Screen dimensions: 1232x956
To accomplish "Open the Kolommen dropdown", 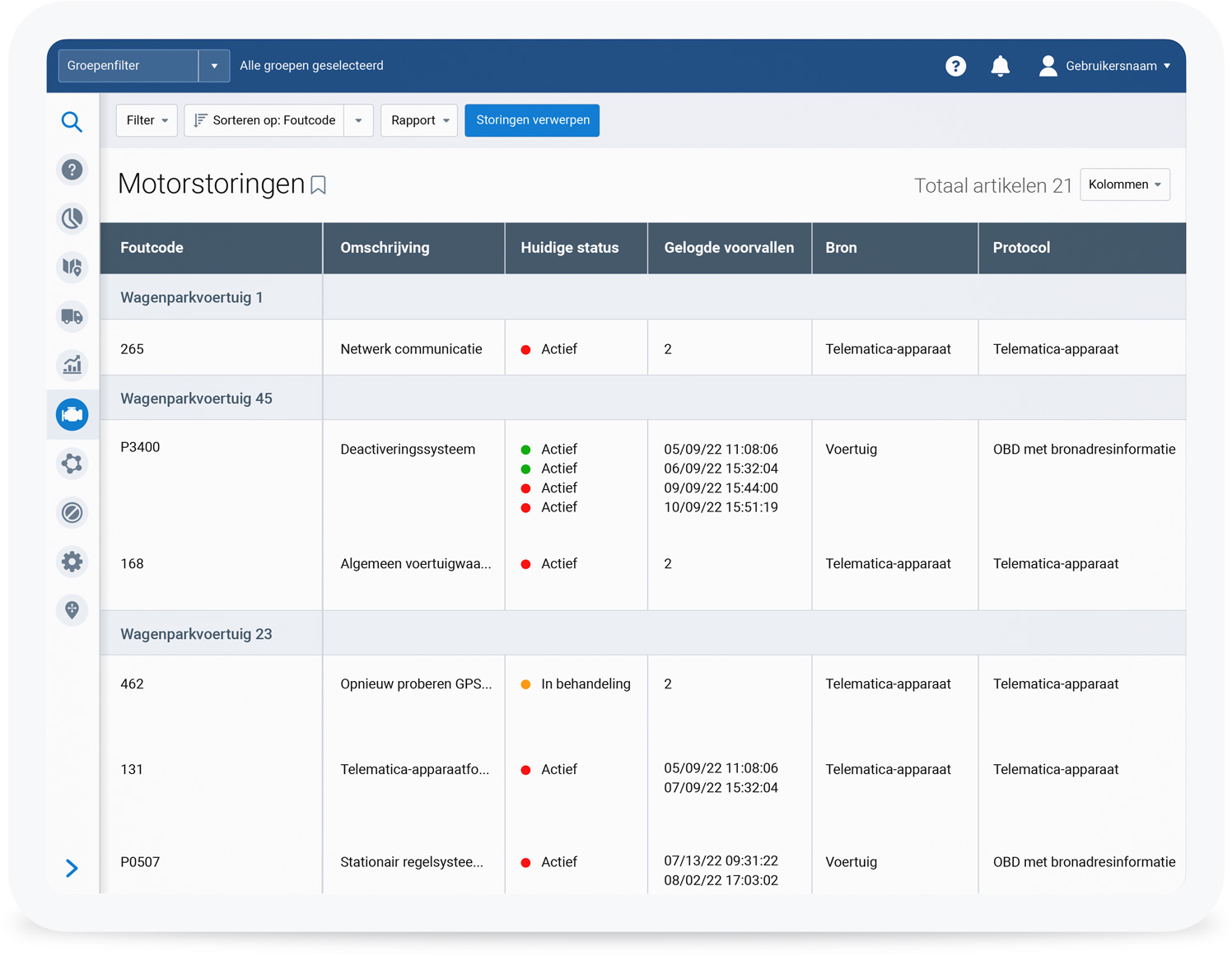I will coord(1125,184).
